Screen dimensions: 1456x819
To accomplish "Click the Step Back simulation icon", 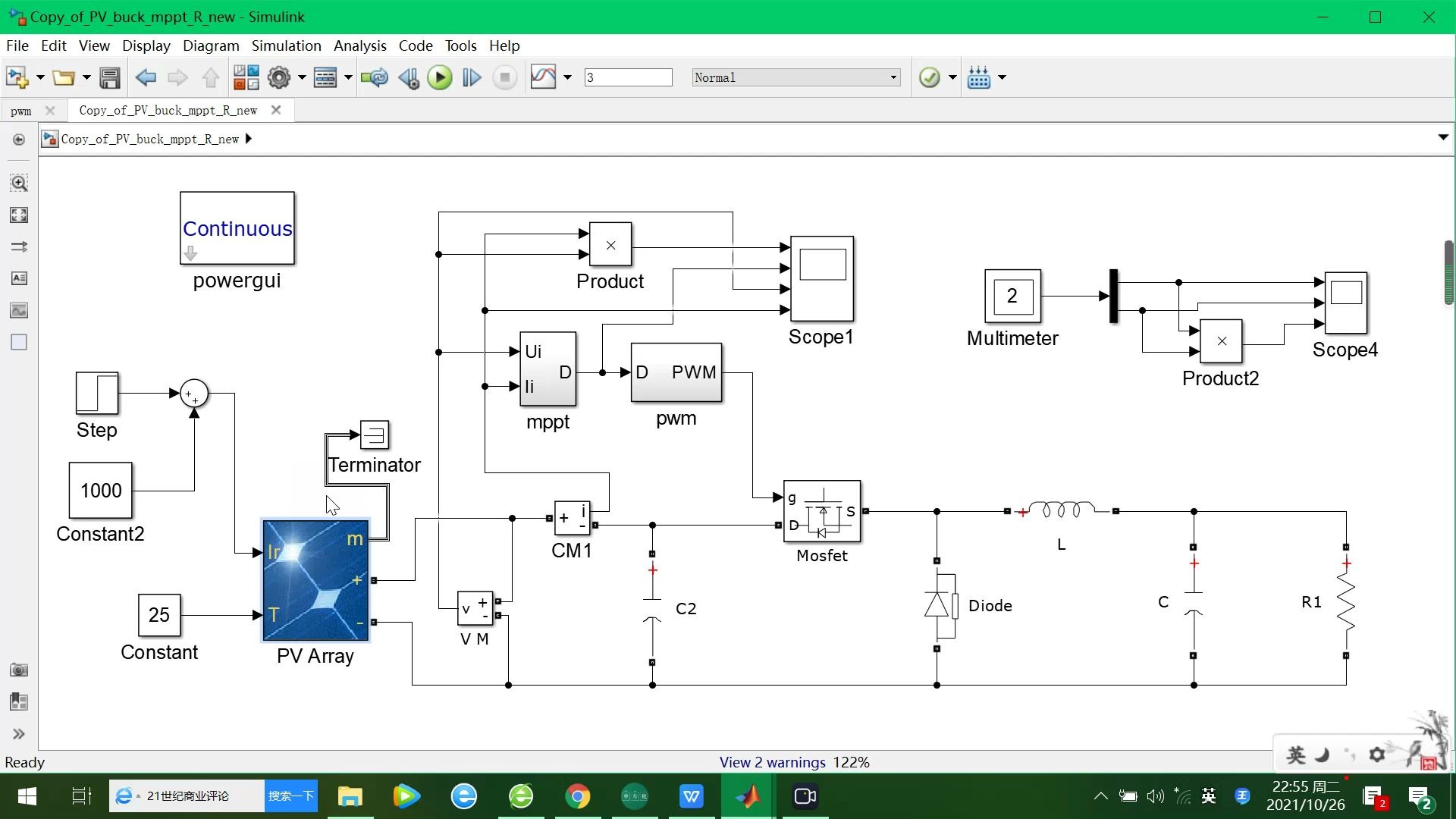I will [x=409, y=77].
